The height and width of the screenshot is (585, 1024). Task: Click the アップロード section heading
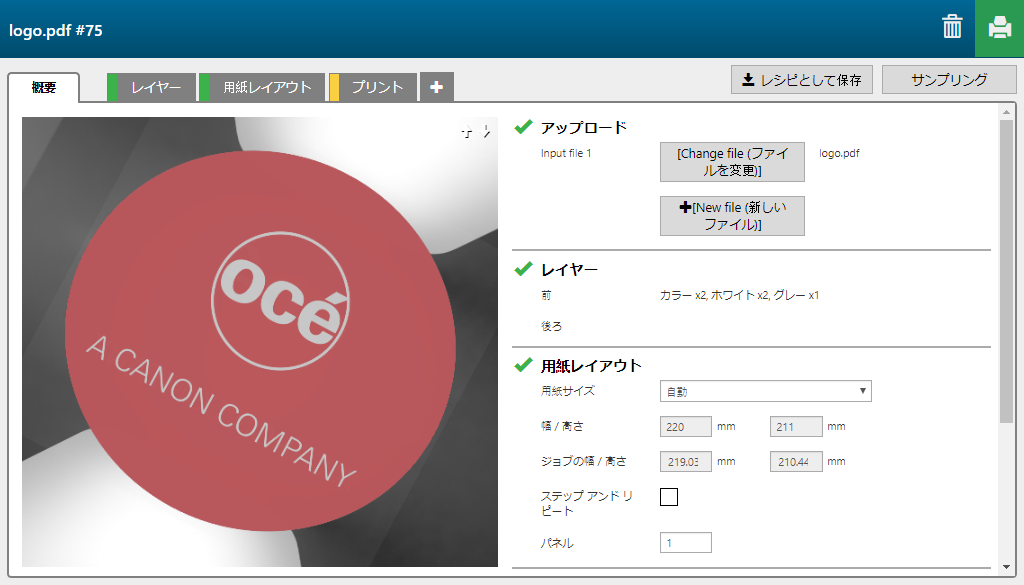[583, 127]
